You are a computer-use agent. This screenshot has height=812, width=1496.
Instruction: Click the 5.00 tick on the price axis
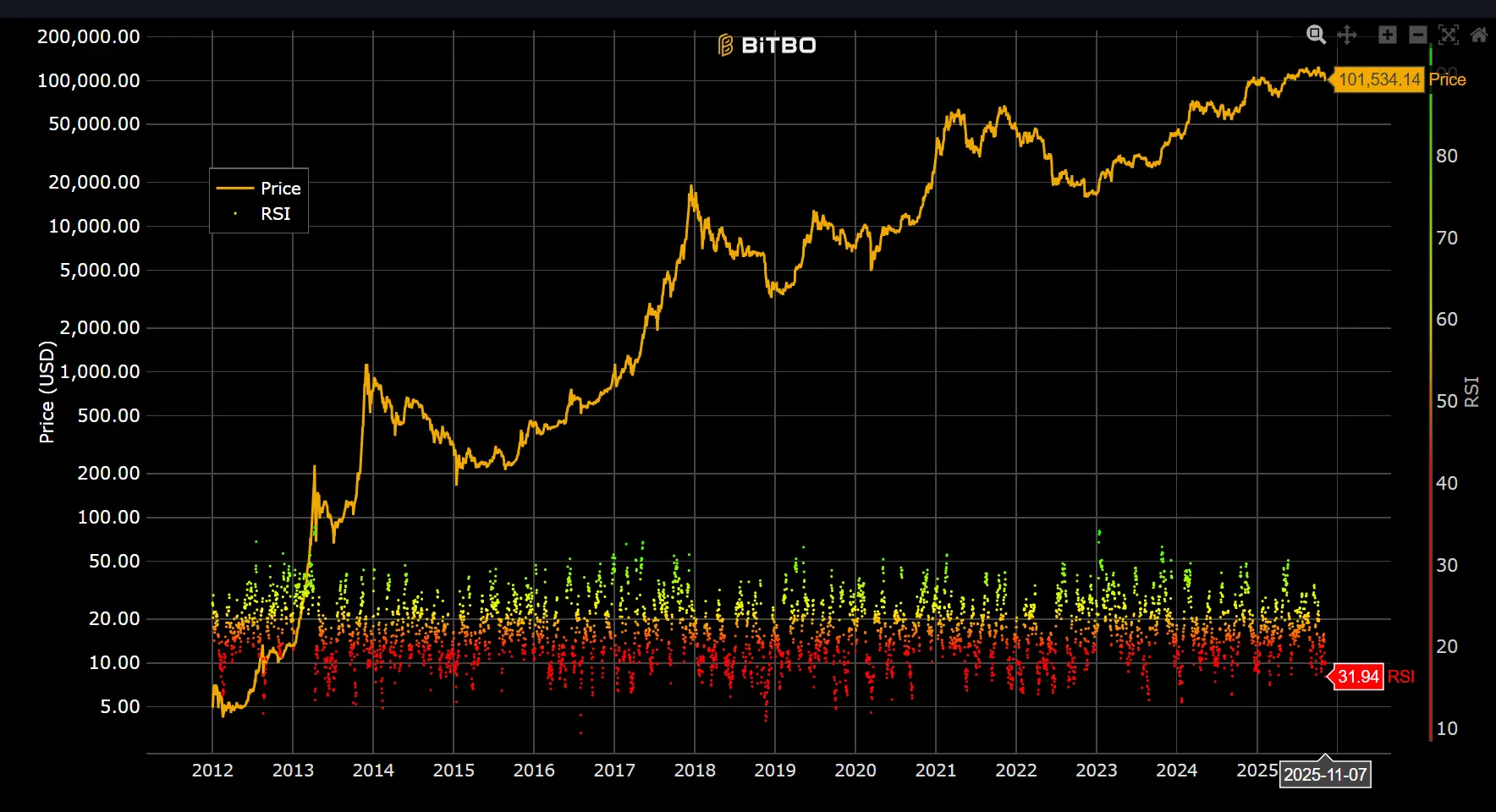[120, 707]
